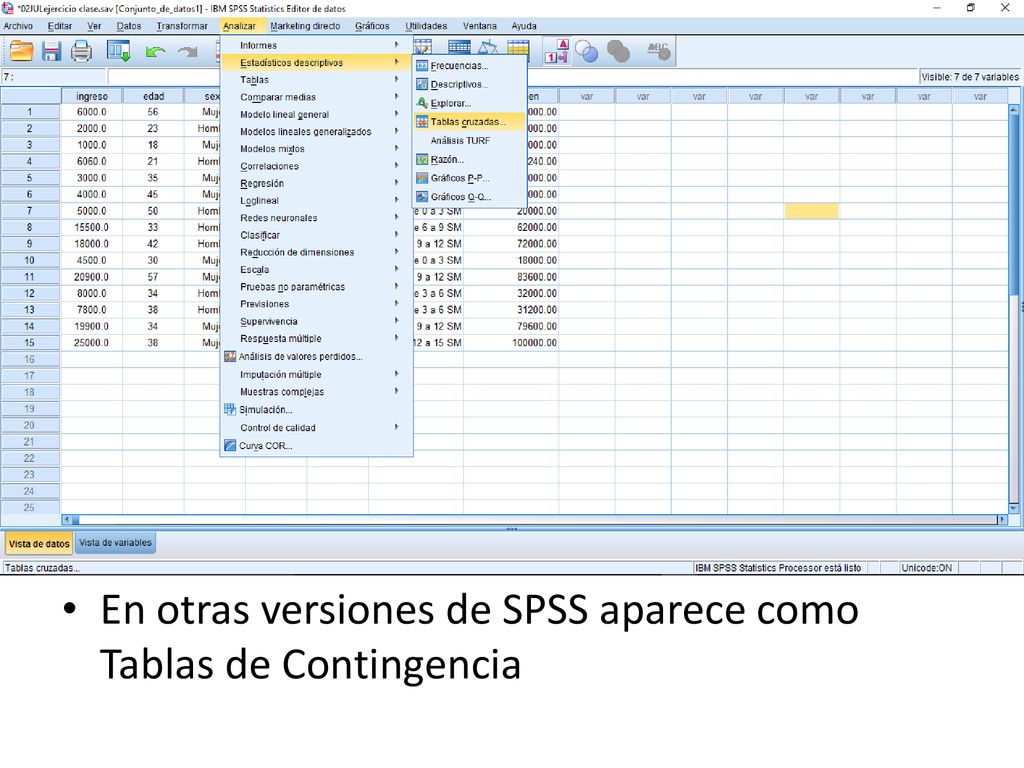Click the Print toolbar icon

(x=82, y=51)
